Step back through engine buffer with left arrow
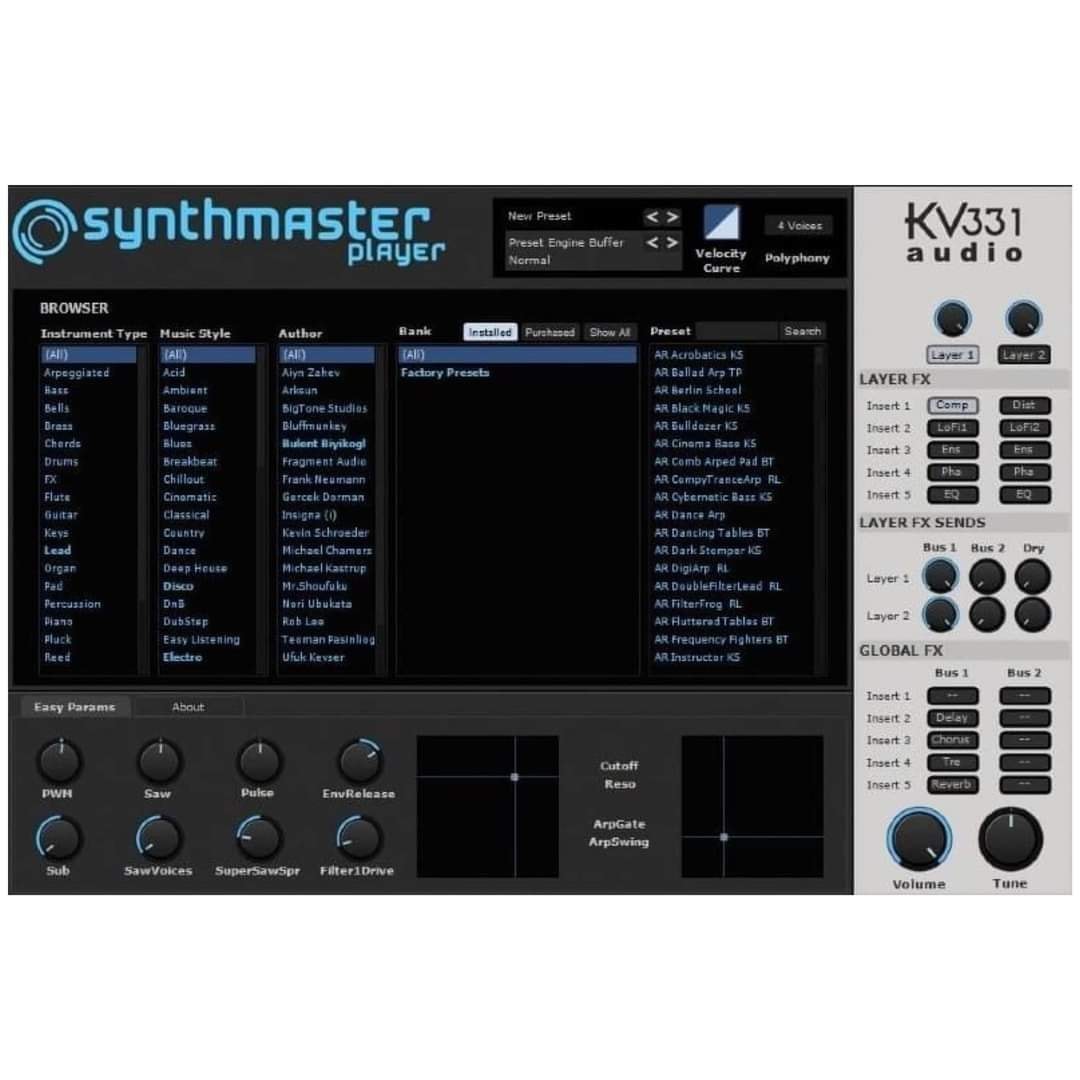The image size is (1080, 1080). 653,242
